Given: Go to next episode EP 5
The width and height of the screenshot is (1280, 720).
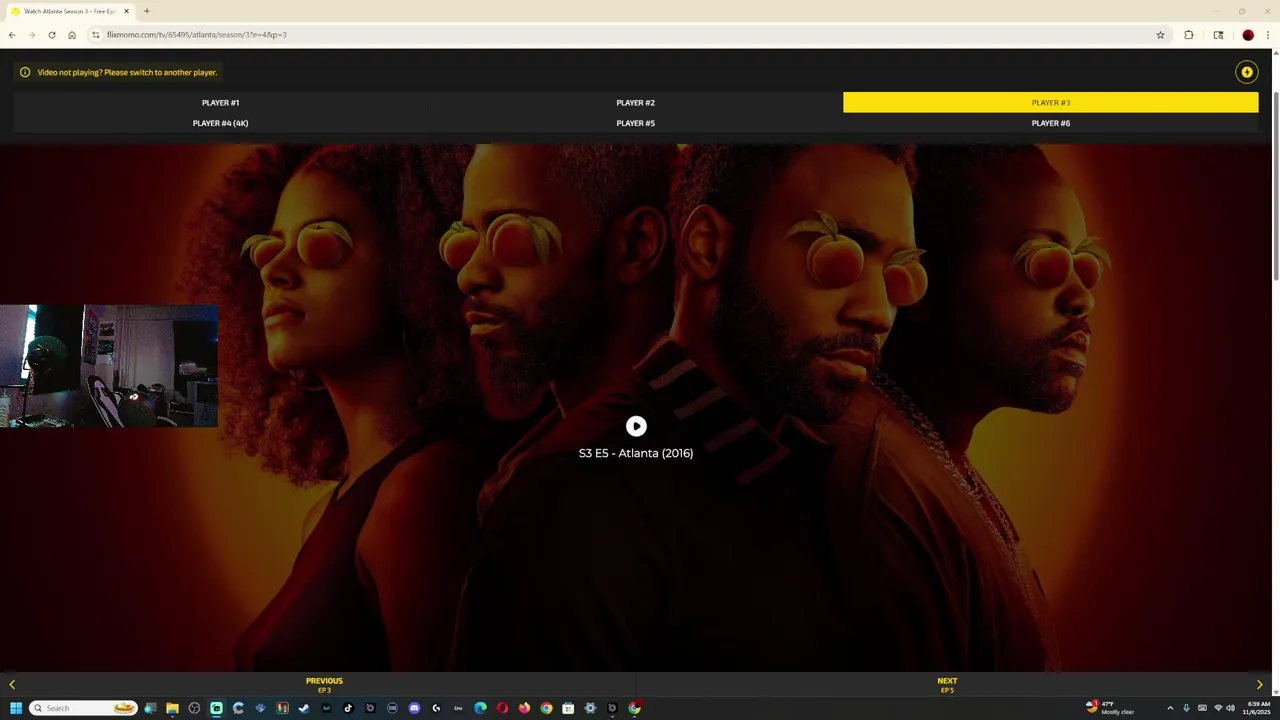Looking at the screenshot, I should (947, 684).
